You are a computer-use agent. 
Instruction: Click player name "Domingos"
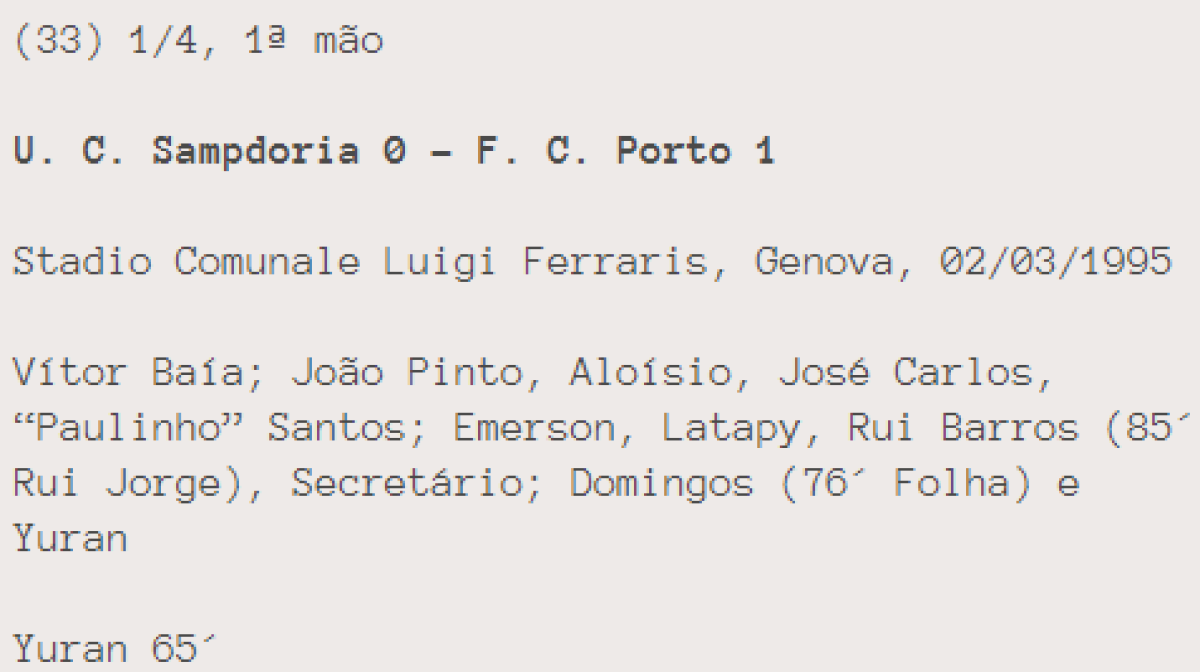pos(661,485)
